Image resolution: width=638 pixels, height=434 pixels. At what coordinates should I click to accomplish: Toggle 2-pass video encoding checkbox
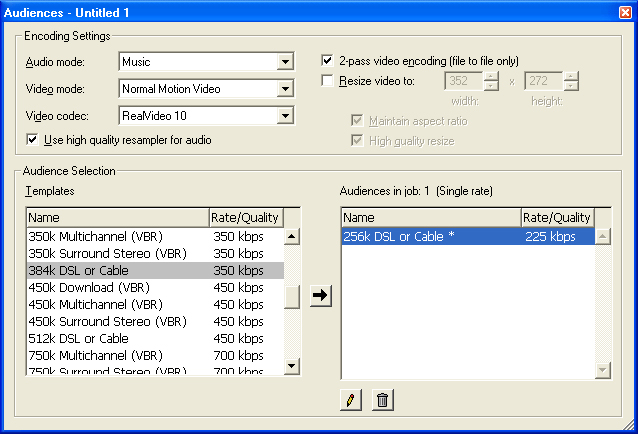(x=328, y=61)
